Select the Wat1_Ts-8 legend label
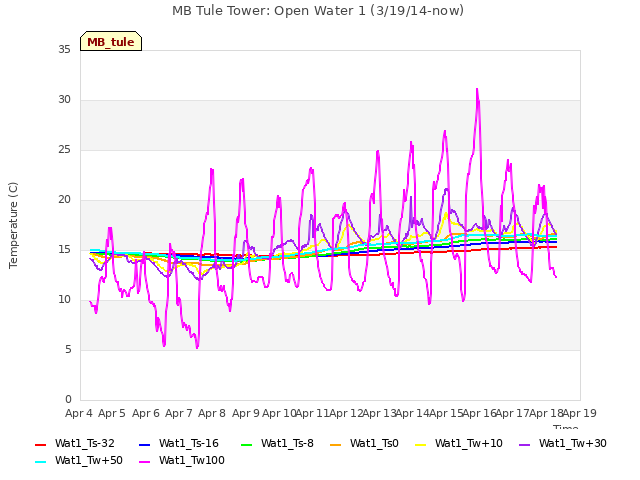 [x=287, y=444]
